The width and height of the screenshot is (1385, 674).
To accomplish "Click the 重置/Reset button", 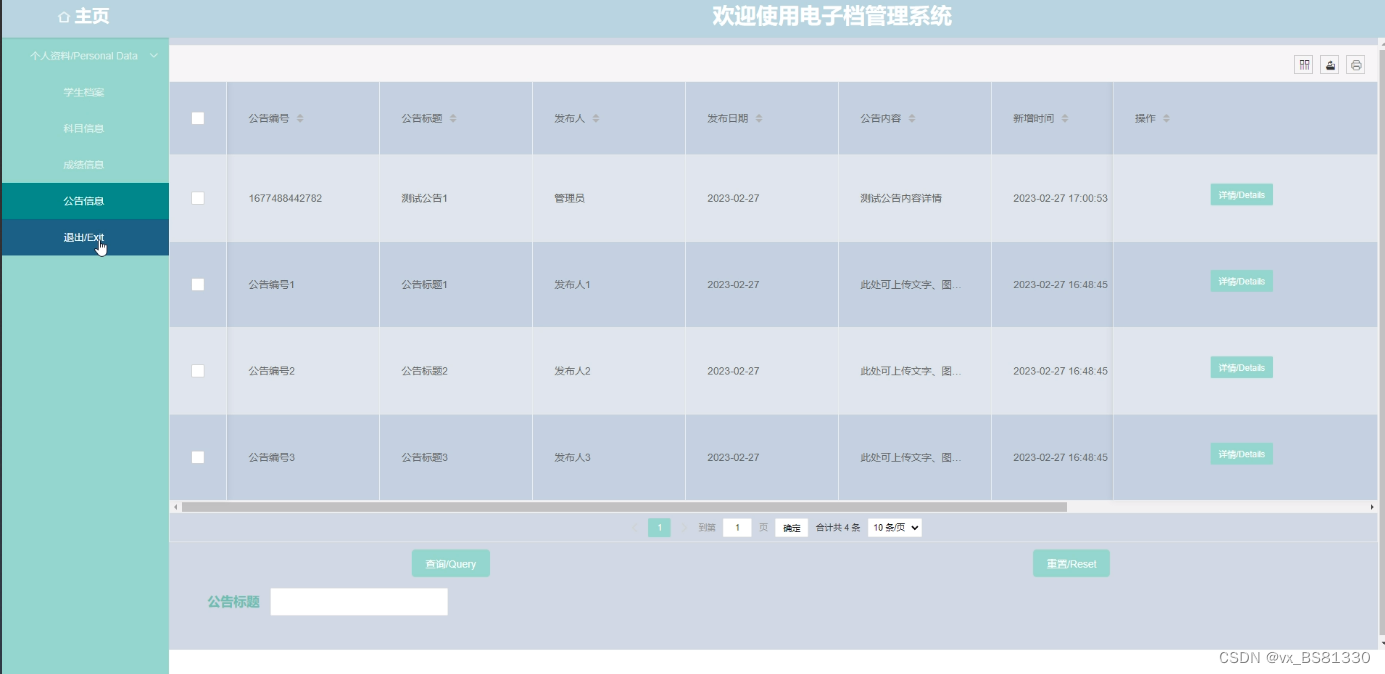I will tap(1071, 564).
